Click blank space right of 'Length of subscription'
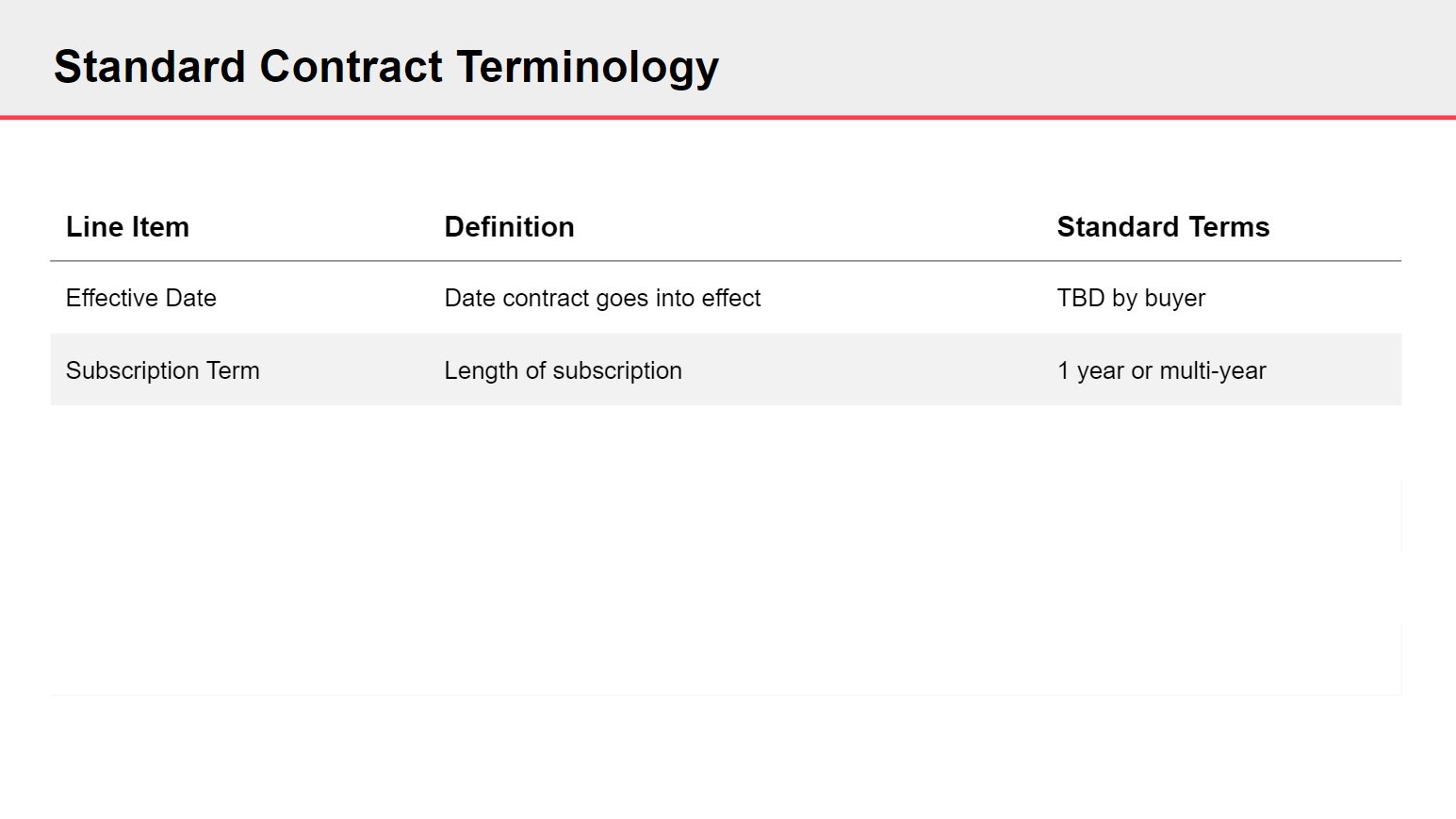The width and height of the screenshot is (1456, 819). coord(867,370)
